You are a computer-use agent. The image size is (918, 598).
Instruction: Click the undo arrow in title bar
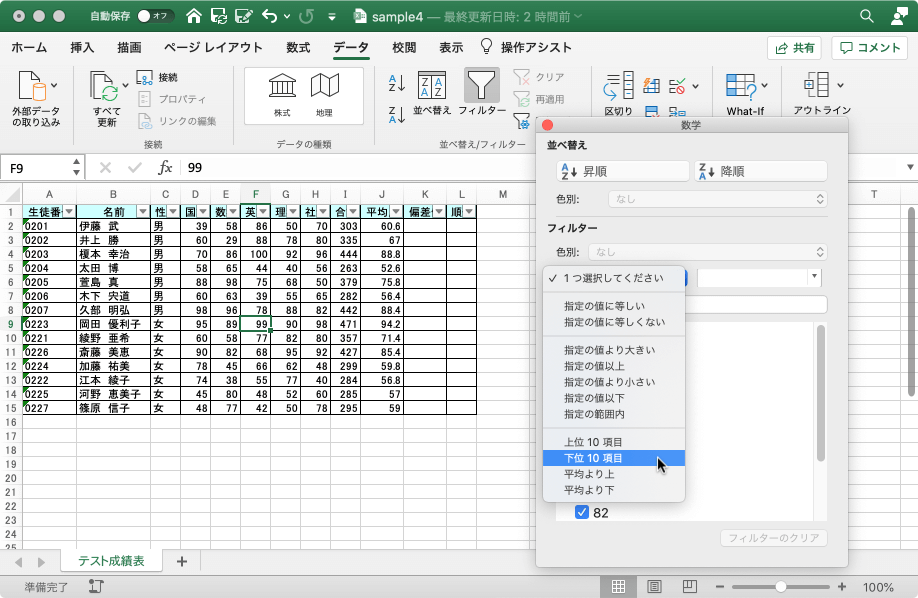270,16
